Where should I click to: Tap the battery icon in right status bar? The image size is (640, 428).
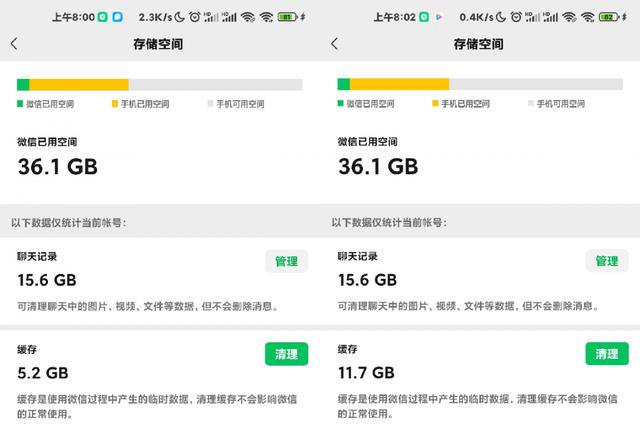pyautogui.click(x=609, y=17)
